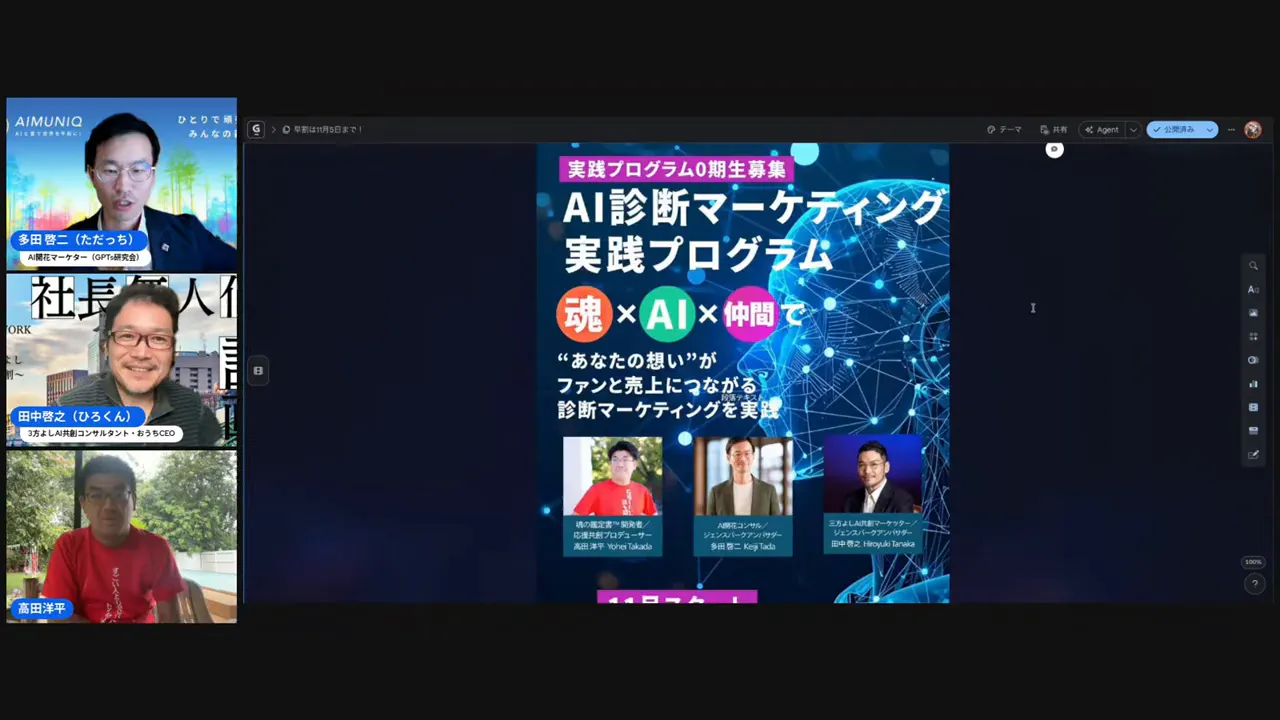
Task: Open the image insertion panel in sidebar
Action: (x=1253, y=313)
